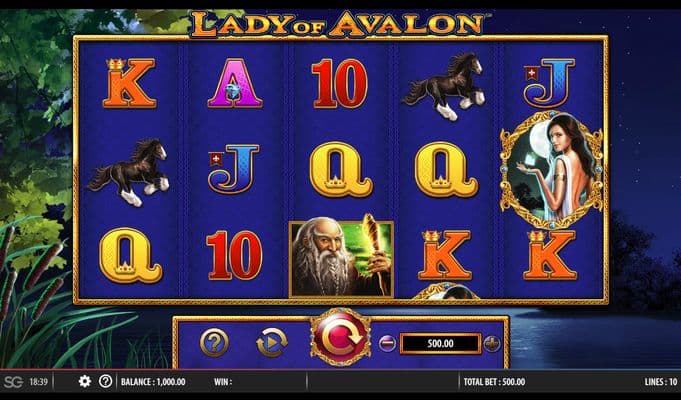Click the Lines 10 indicator
The height and width of the screenshot is (400, 681).
661,382
